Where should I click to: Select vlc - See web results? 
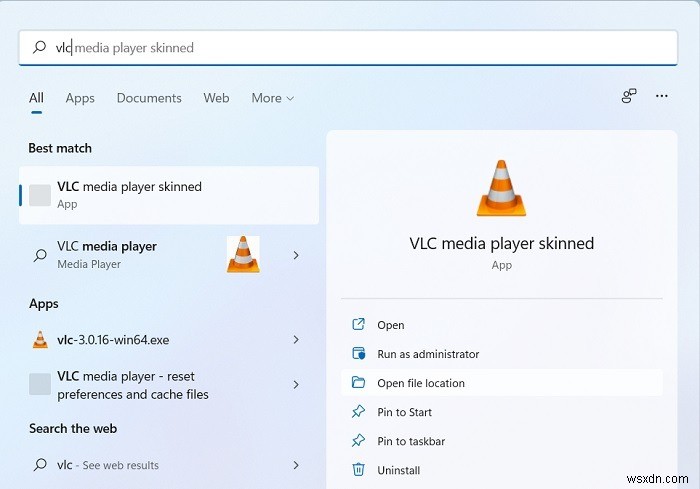click(x=169, y=465)
